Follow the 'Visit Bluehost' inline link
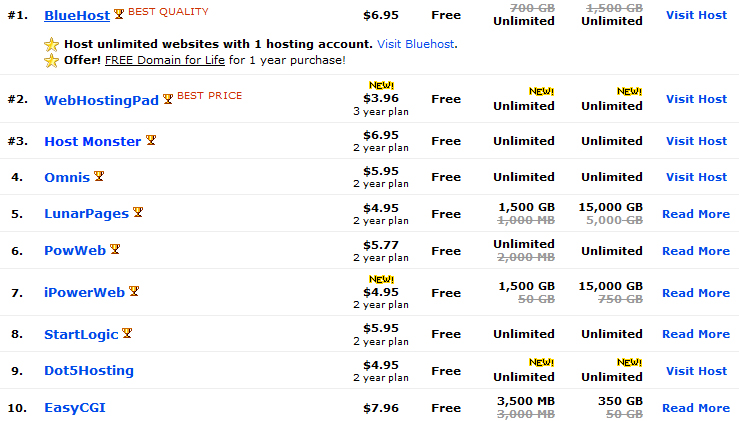Viewport: 739px width, 421px height. click(x=414, y=45)
